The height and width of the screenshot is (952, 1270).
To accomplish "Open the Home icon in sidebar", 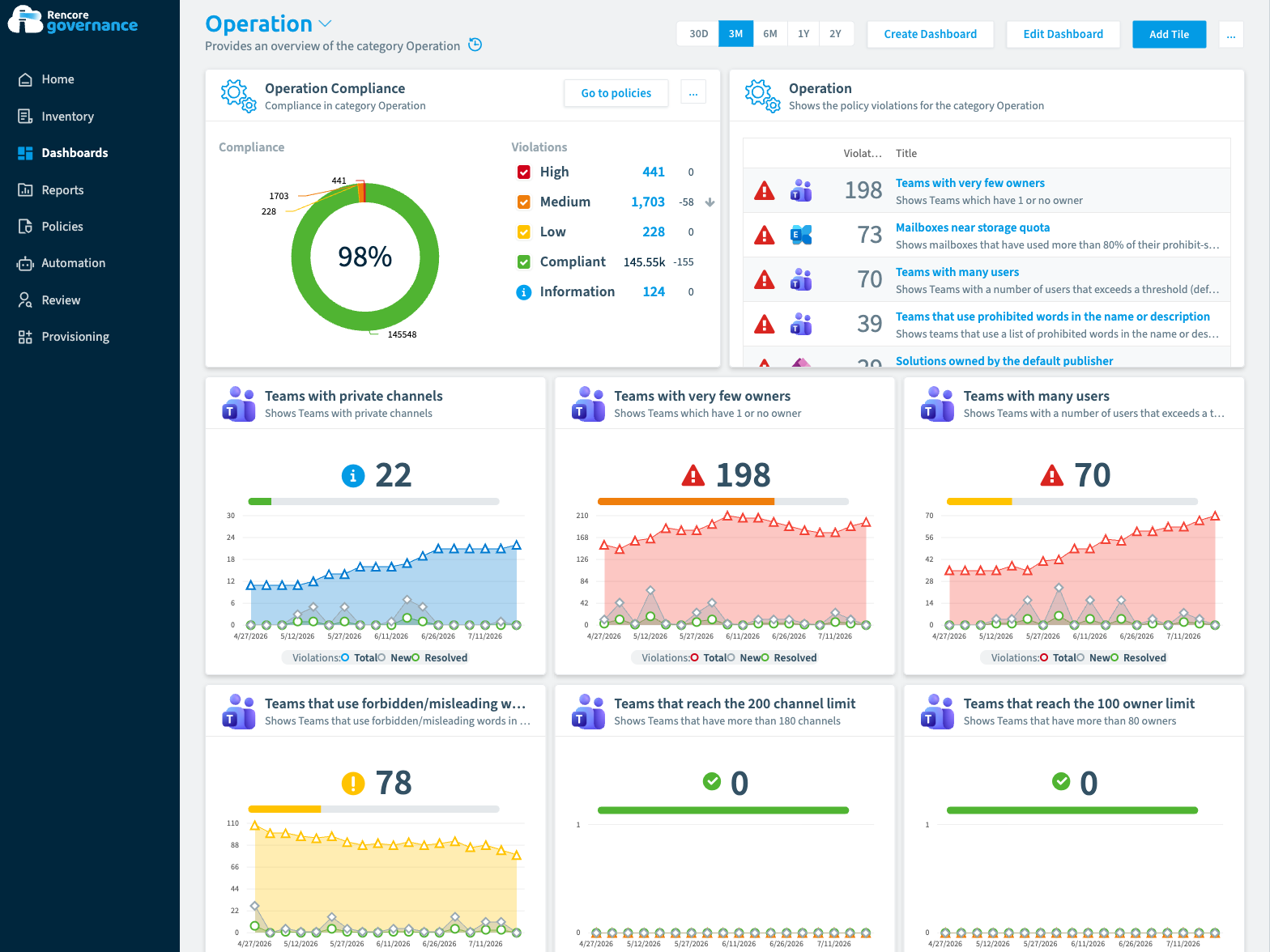I will click(25, 79).
